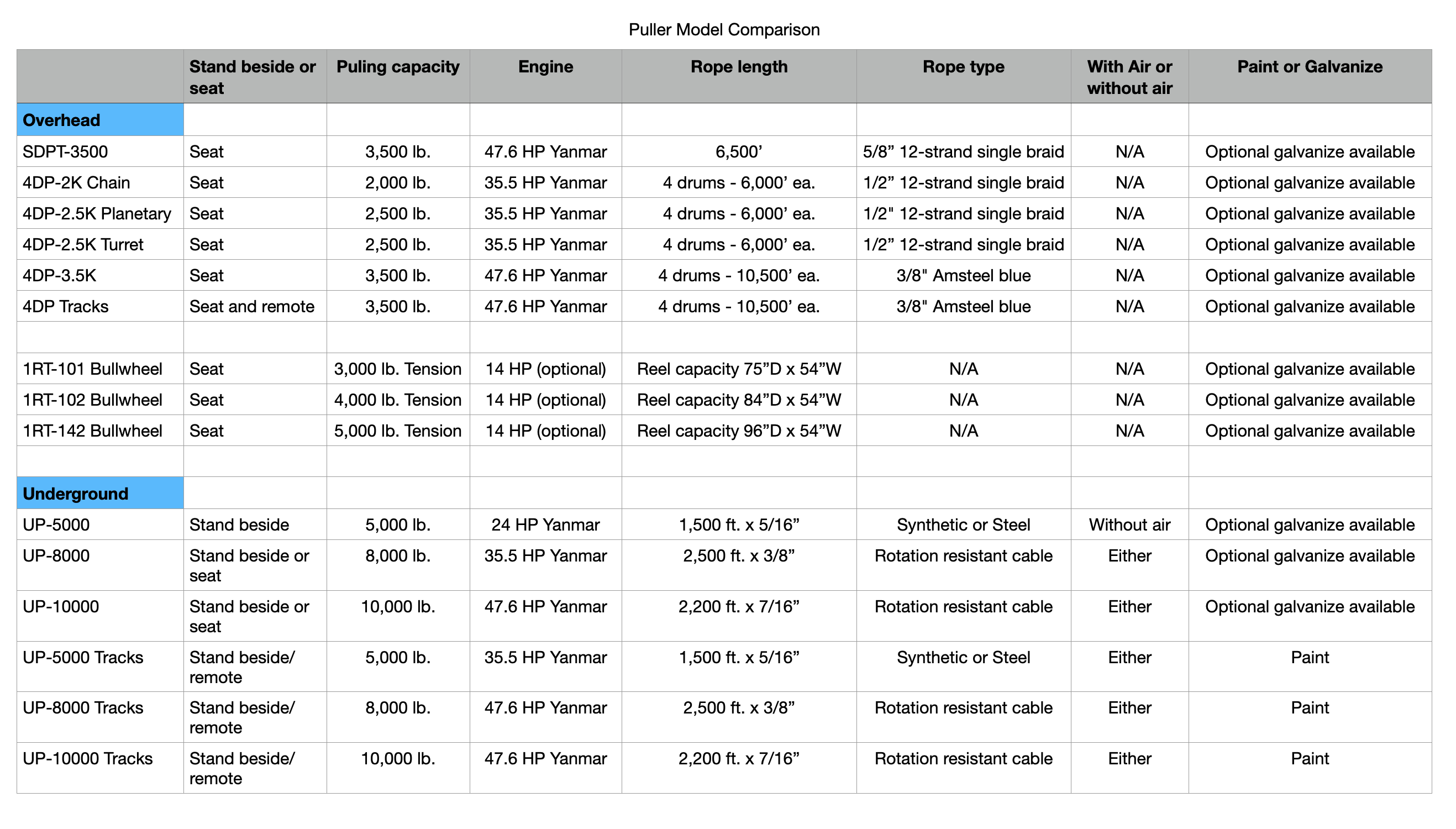
Task: Click the 4DP-2K Chain row label
Action: click(76, 183)
